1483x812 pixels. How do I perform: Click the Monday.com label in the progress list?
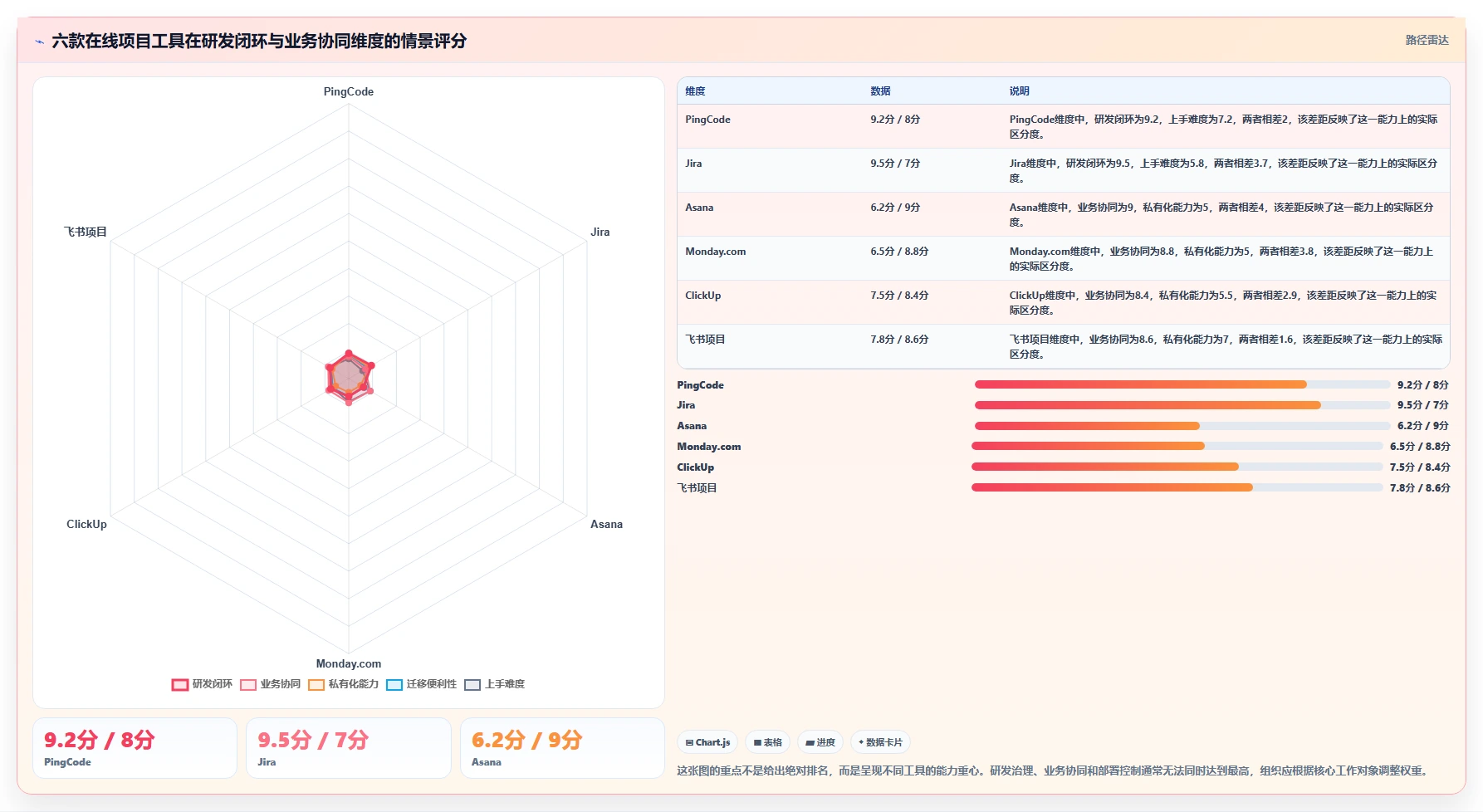[x=709, y=447]
